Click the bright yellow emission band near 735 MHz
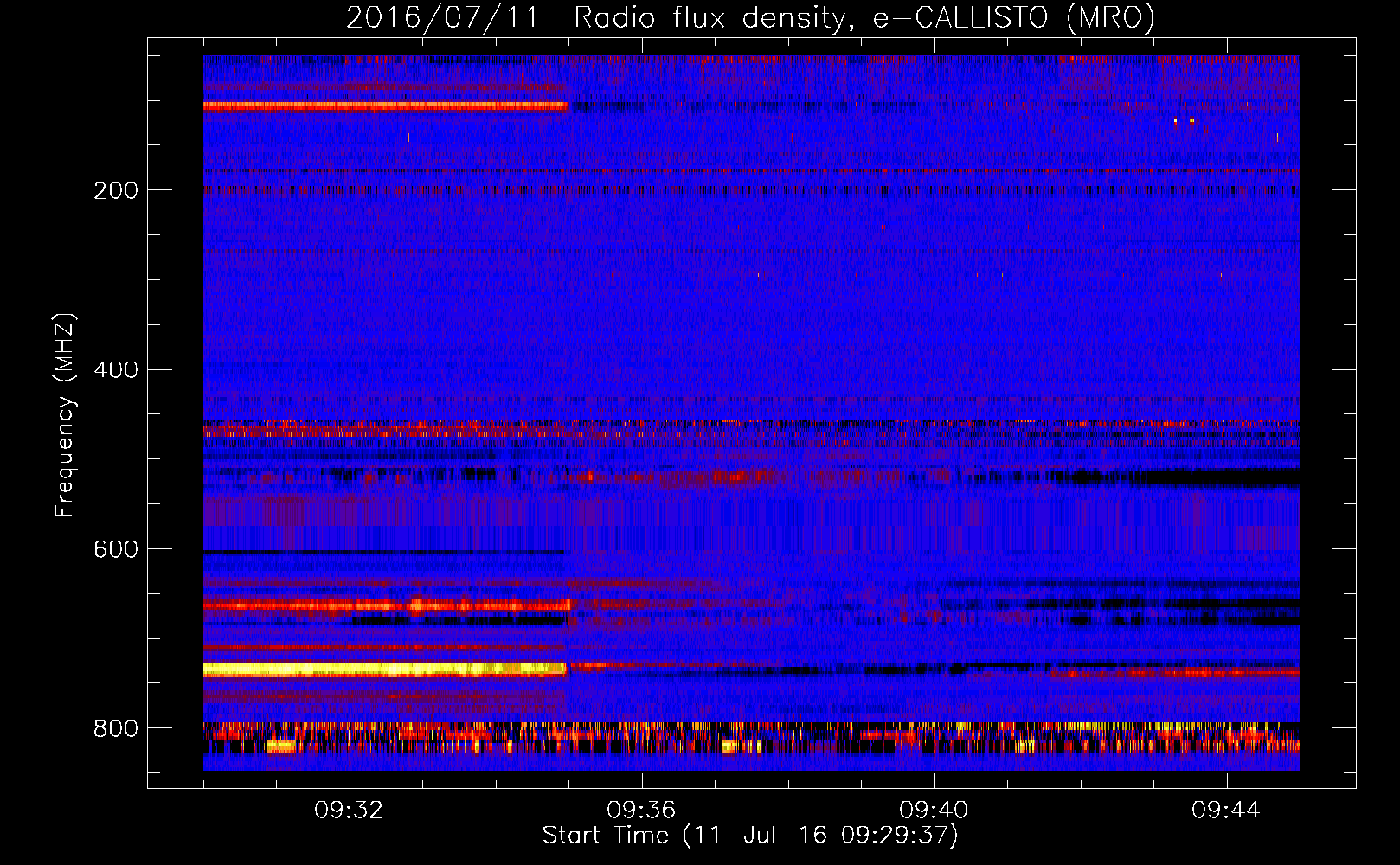This screenshot has width=1400, height=865. (x=384, y=670)
